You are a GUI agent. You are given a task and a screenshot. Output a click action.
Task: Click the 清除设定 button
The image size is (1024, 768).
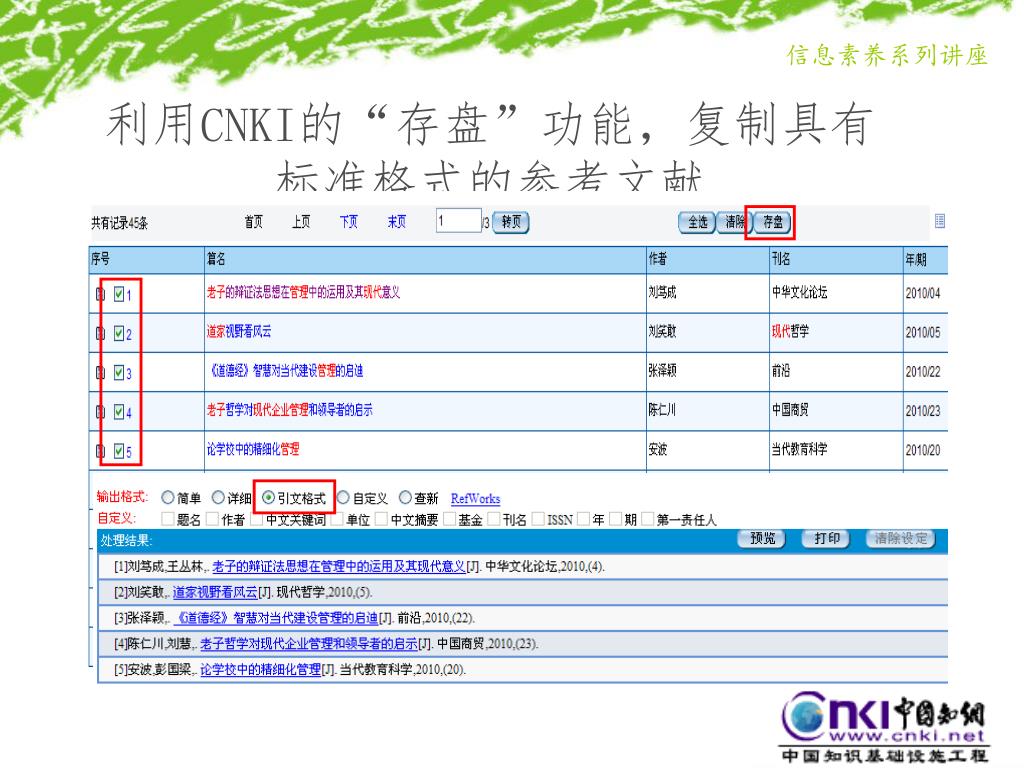(x=901, y=539)
